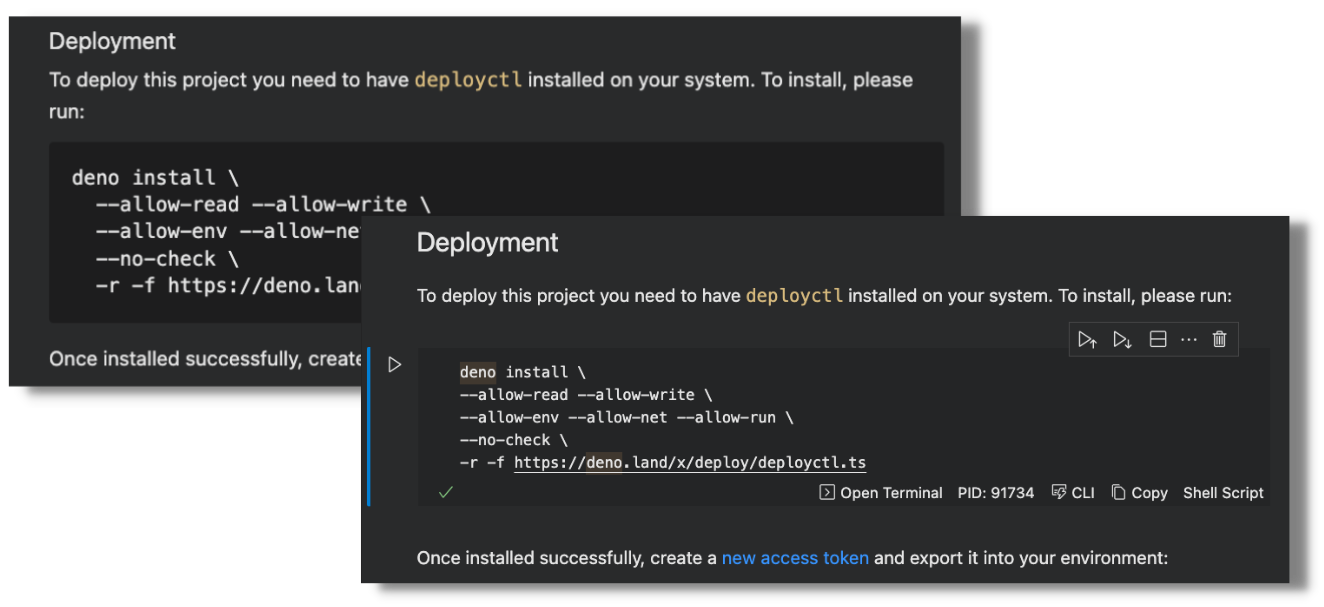The height and width of the screenshot is (607, 1324).
Task: Click the Deployment heading
Action: click(x=487, y=242)
